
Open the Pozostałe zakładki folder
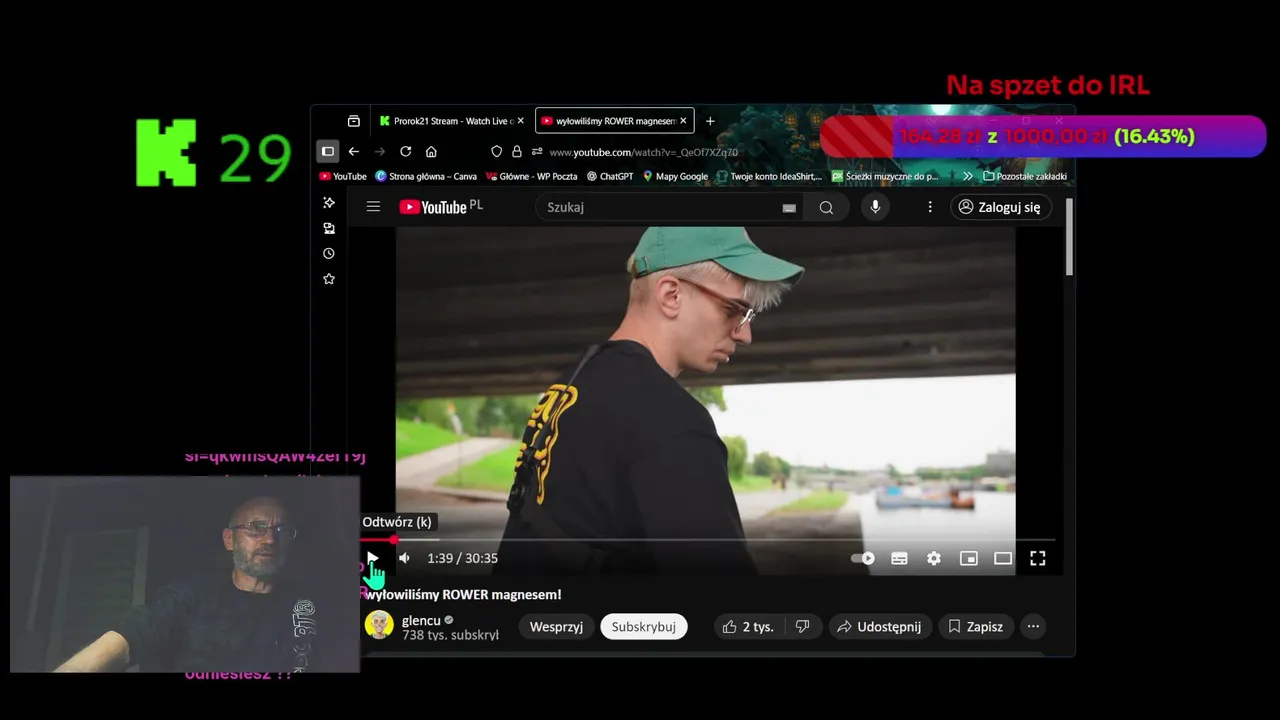(x=1025, y=176)
